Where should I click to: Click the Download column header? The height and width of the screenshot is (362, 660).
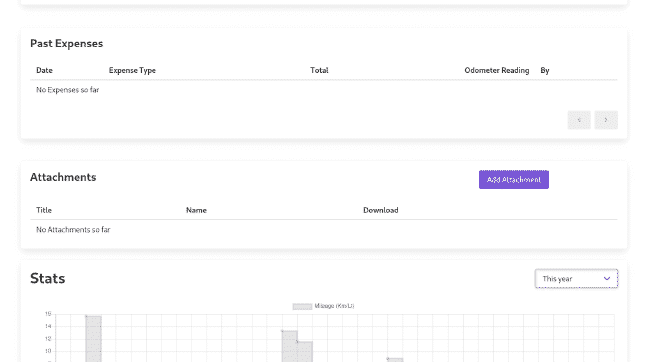381,210
